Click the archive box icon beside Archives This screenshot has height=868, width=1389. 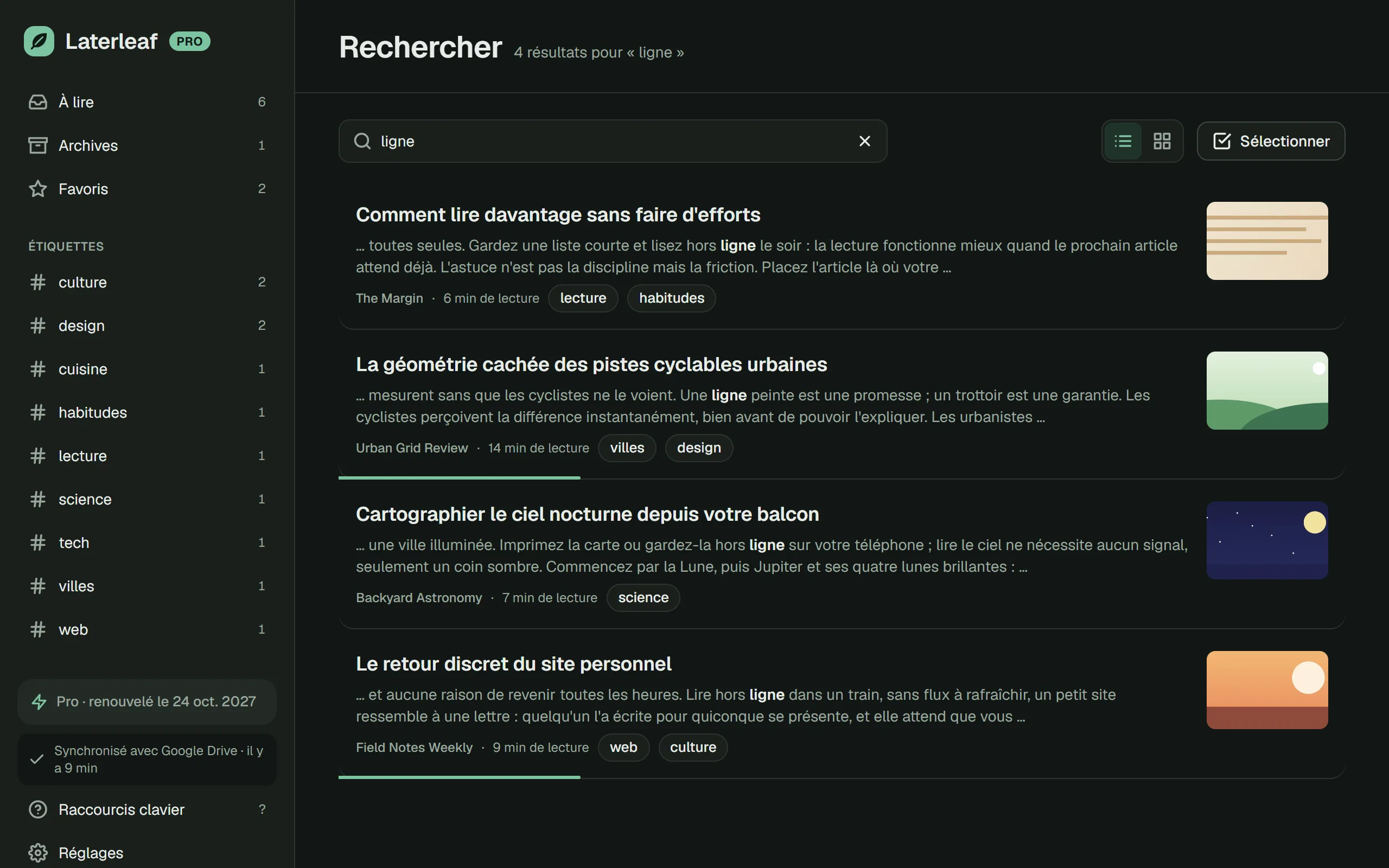pos(38,145)
